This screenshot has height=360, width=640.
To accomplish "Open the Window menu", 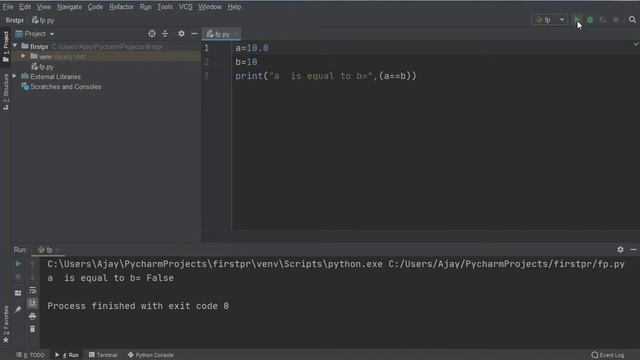I will [209, 7].
